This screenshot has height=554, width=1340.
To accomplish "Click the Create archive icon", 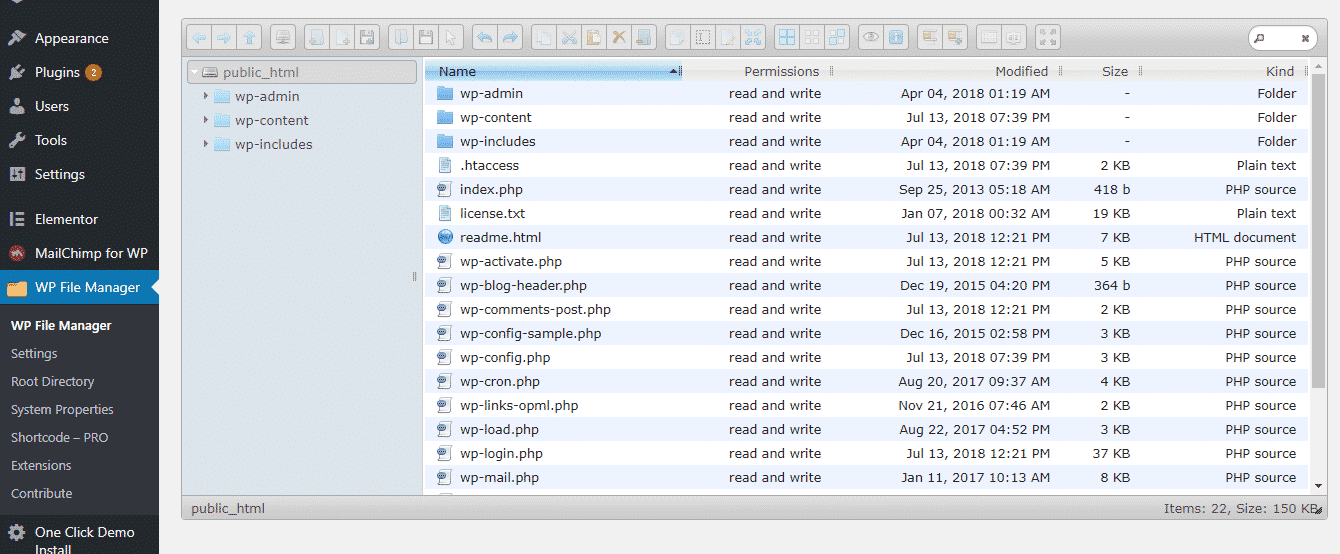I will click(x=955, y=38).
